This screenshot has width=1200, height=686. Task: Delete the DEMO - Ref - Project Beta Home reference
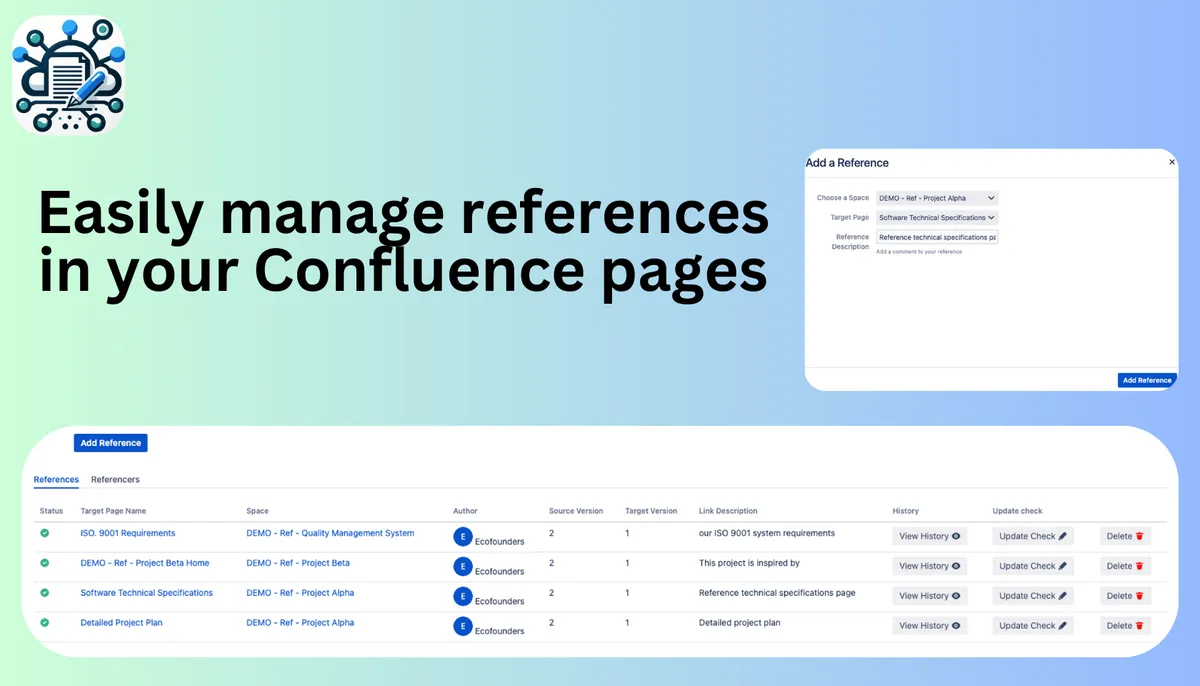(x=1125, y=566)
